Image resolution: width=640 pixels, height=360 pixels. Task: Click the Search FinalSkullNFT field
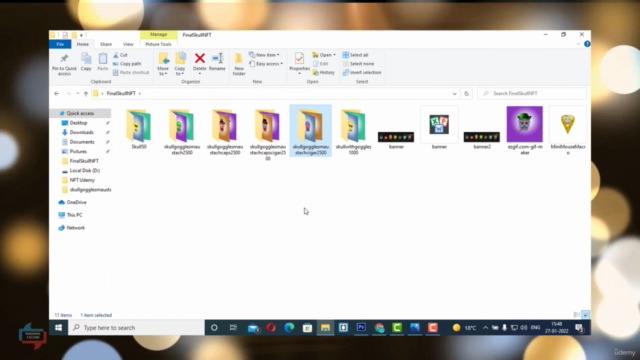pos(532,93)
